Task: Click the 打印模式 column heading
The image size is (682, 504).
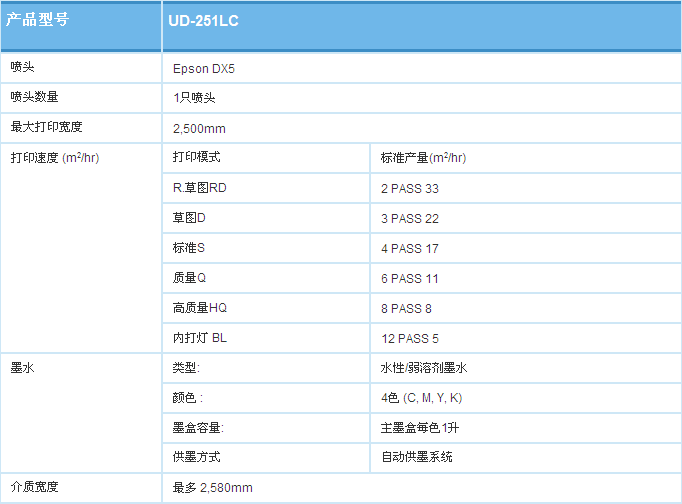Action: pos(196,158)
